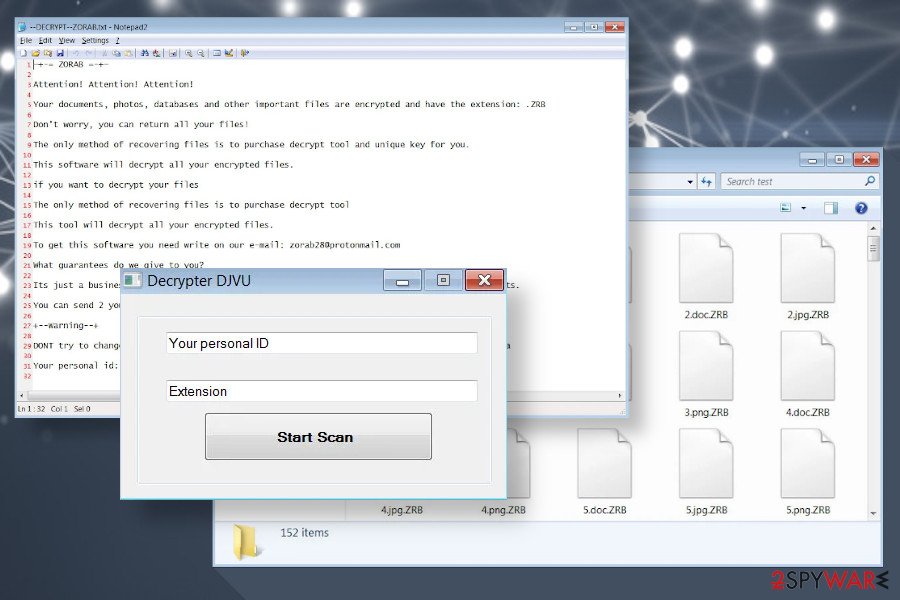Click the Decrypter DJVU title bar app icon
The width and height of the screenshot is (900, 600).
(x=133, y=281)
